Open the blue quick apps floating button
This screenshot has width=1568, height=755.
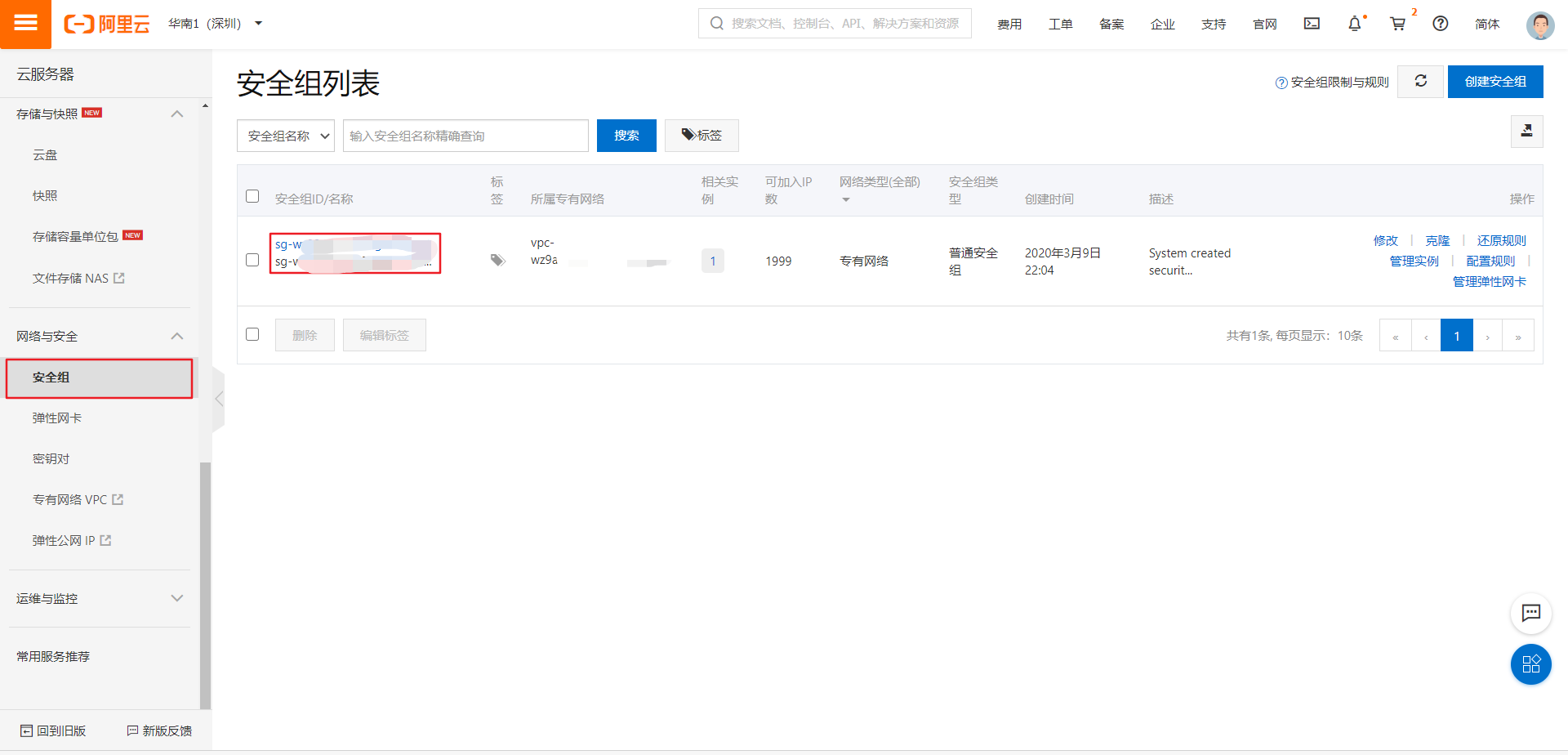[x=1531, y=663]
